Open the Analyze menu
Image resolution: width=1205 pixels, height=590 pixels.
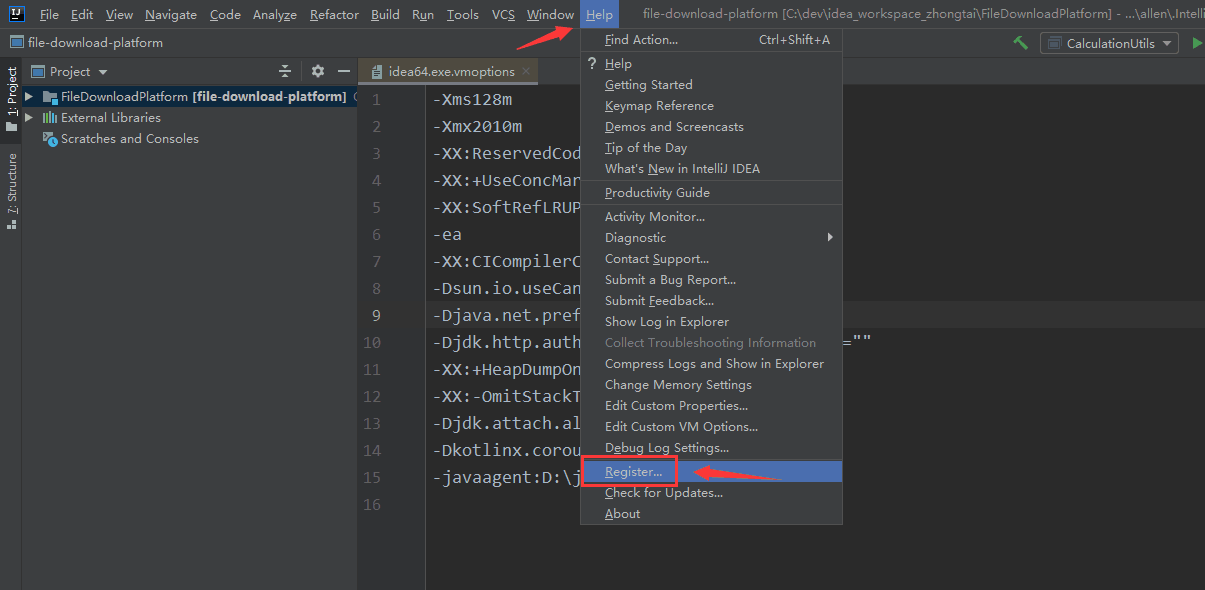click(x=275, y=15)
